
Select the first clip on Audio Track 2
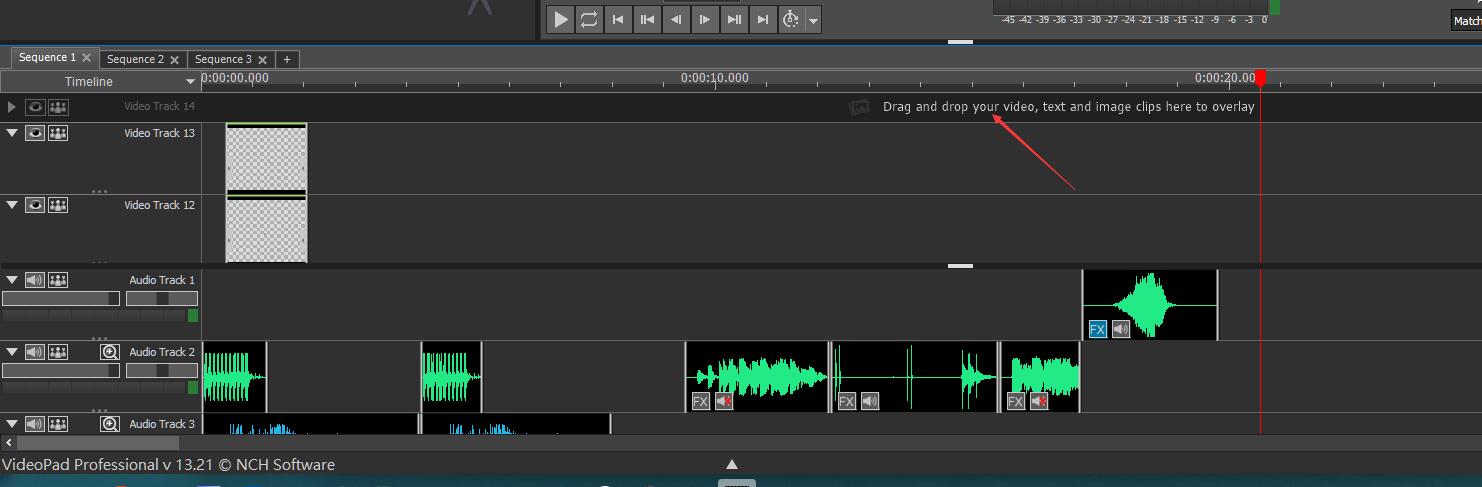(x=235, y=376)
